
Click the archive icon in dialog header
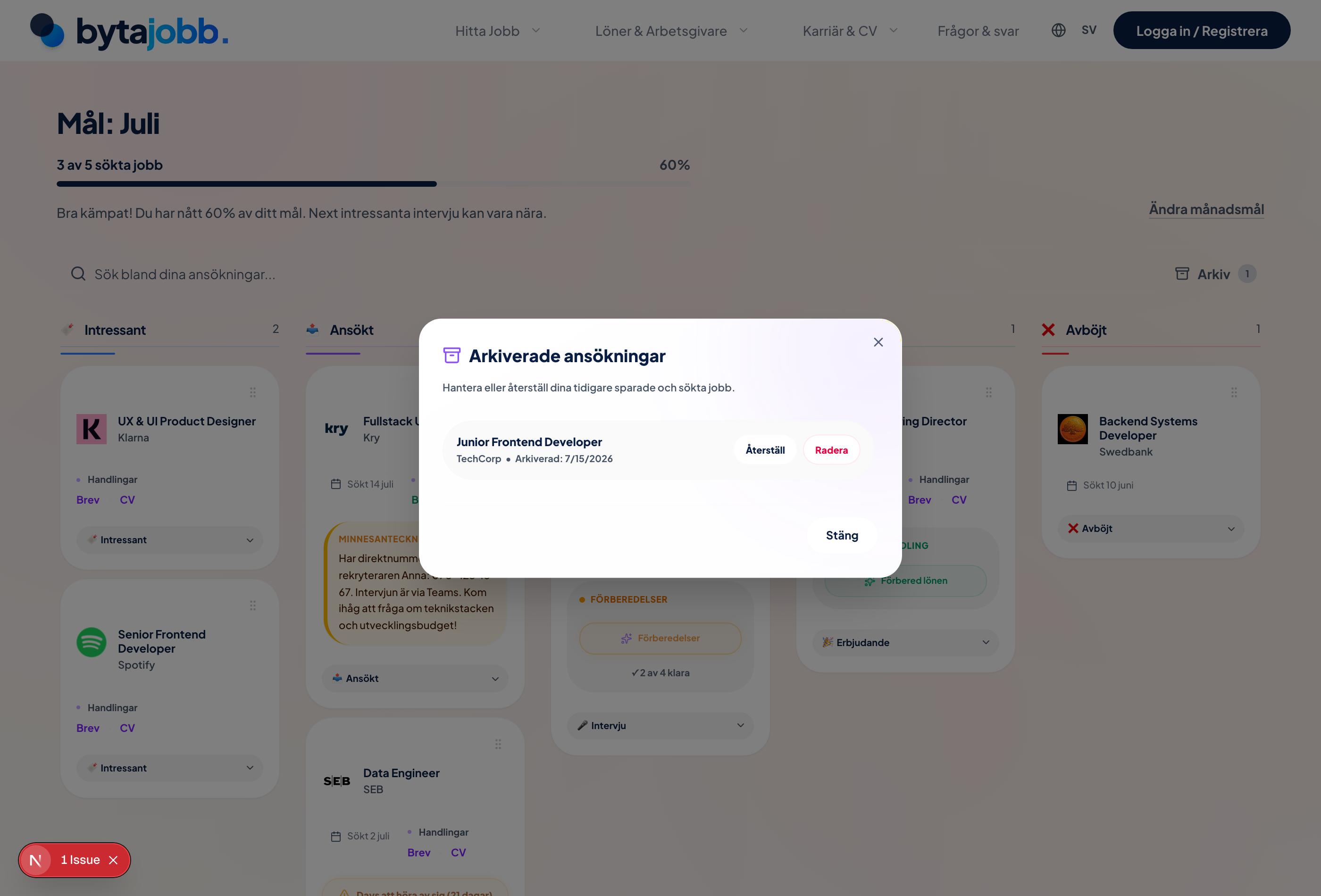click(x=452, y=355)
